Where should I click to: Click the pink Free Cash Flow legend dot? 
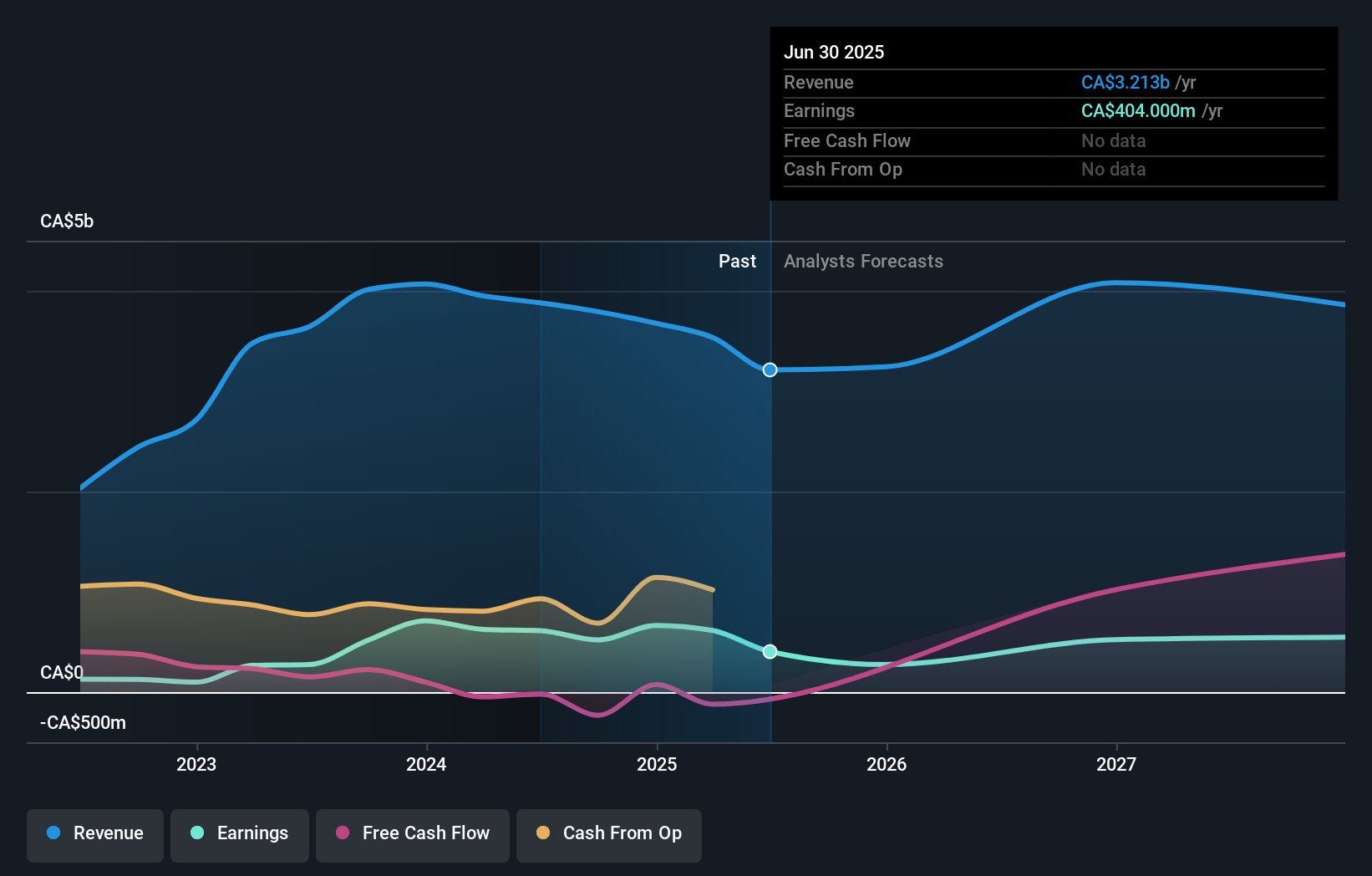point(343,833)
